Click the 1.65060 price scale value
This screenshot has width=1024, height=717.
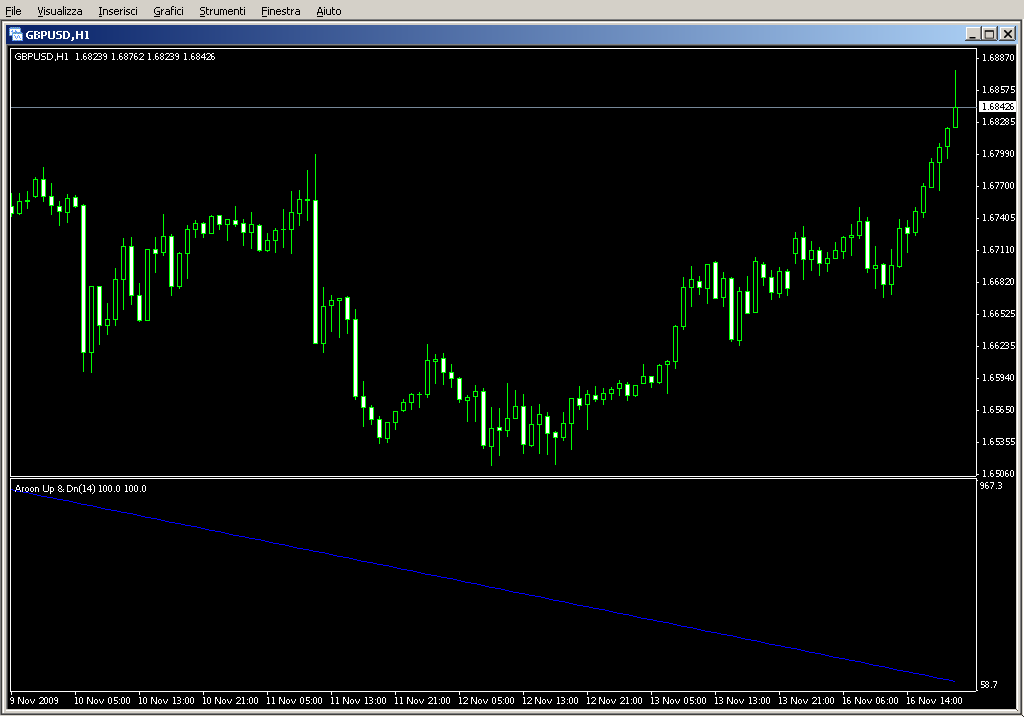pos(998,473)
